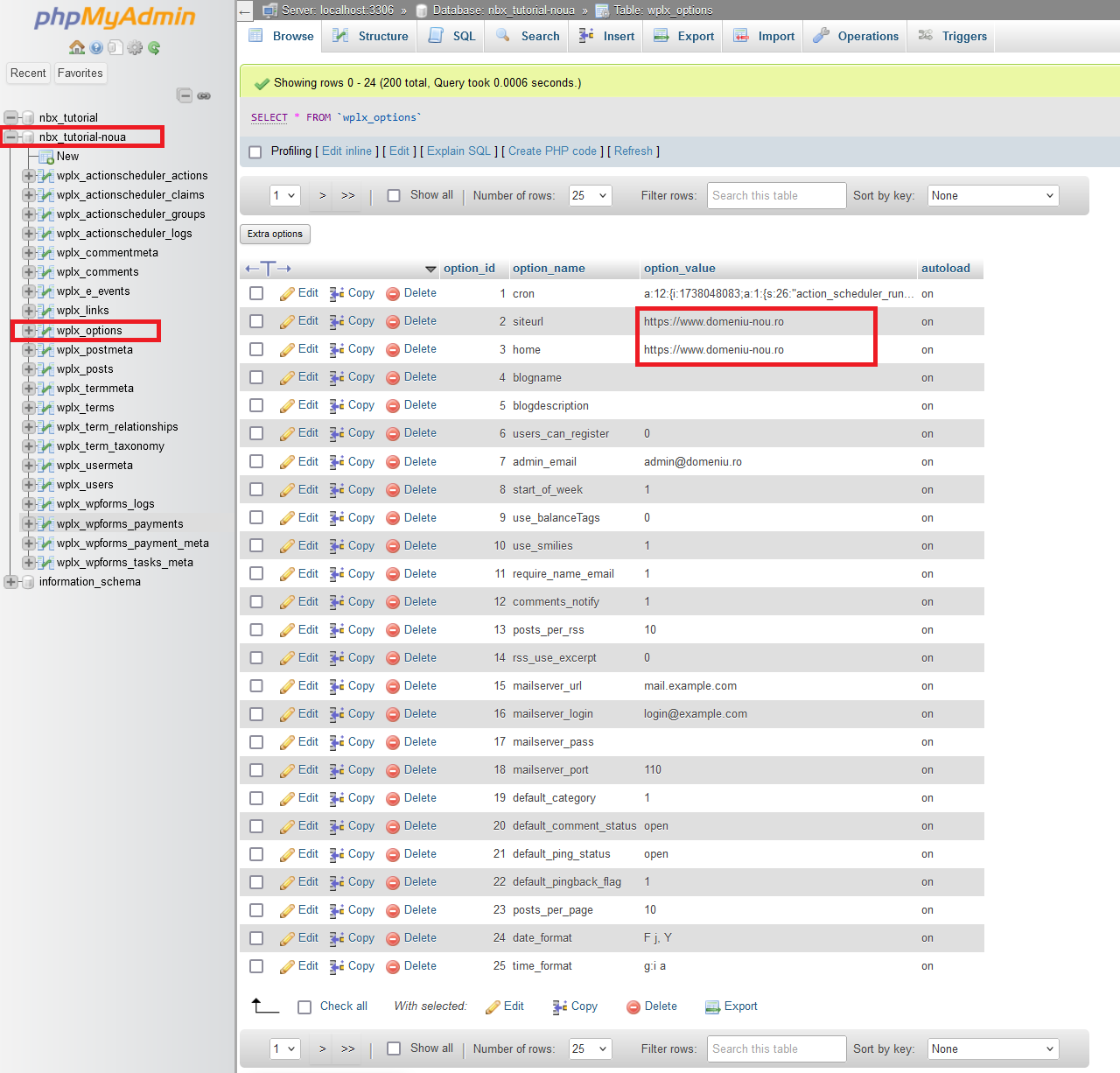Click the information_schema database icon
The width and height of the screenshot is (1120, 1073).
28,582
